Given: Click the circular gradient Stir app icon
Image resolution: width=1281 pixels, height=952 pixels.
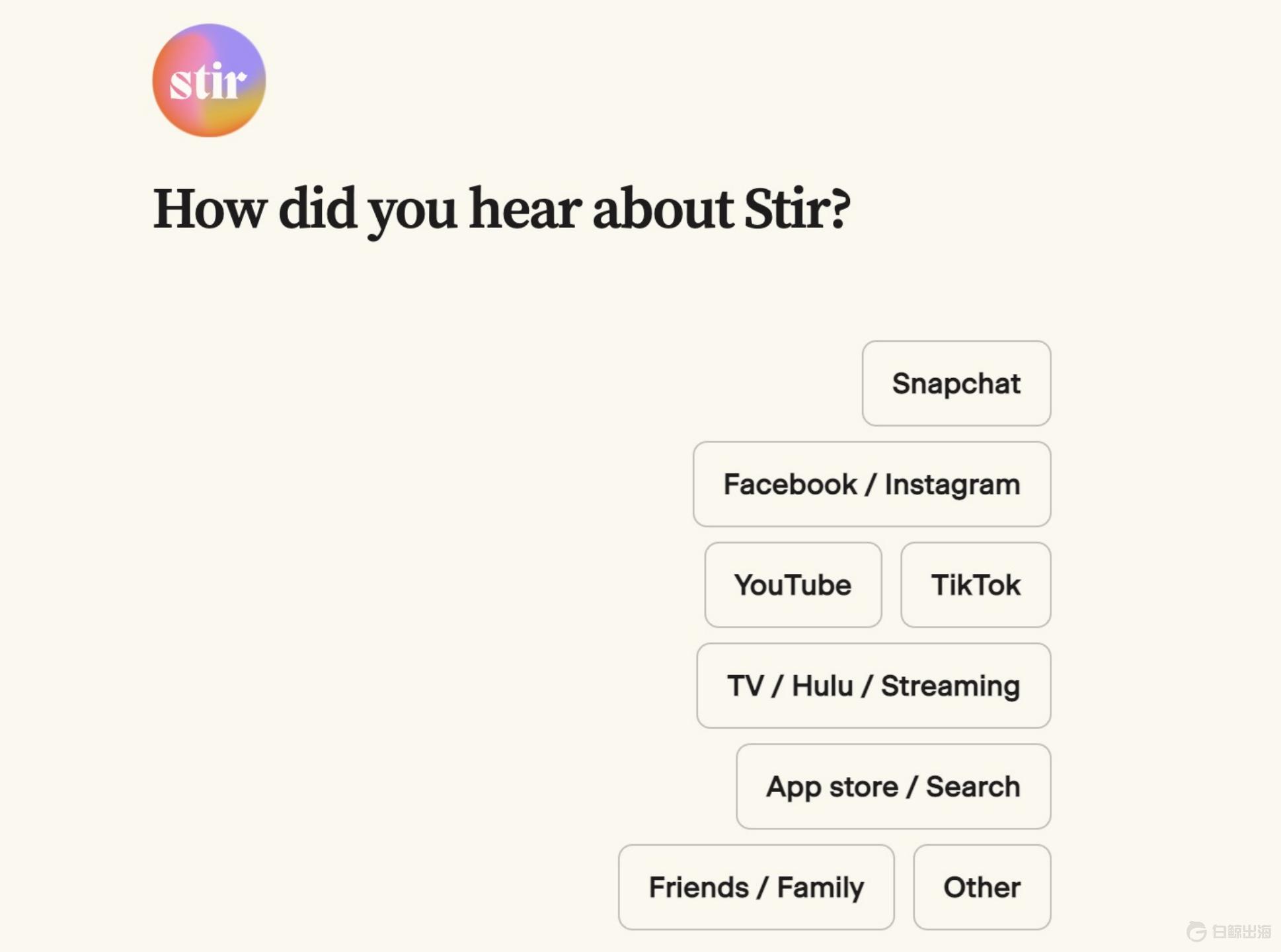Looking at the screenshot, I should click(208, 81).
